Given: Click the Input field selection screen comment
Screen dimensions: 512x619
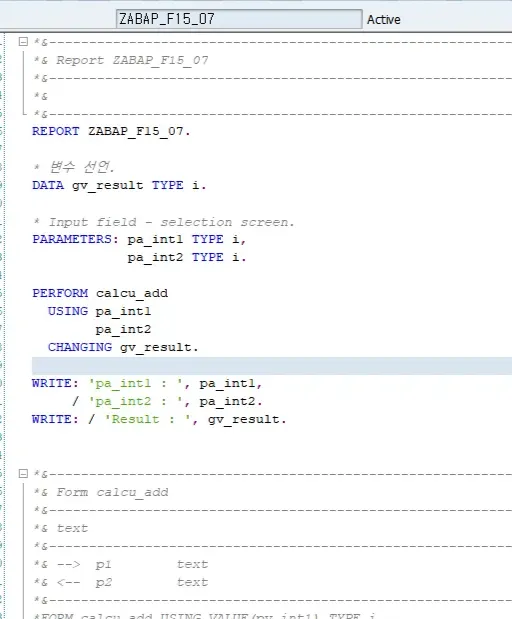Looking at the screenshot, I should [x=164, y=222].
